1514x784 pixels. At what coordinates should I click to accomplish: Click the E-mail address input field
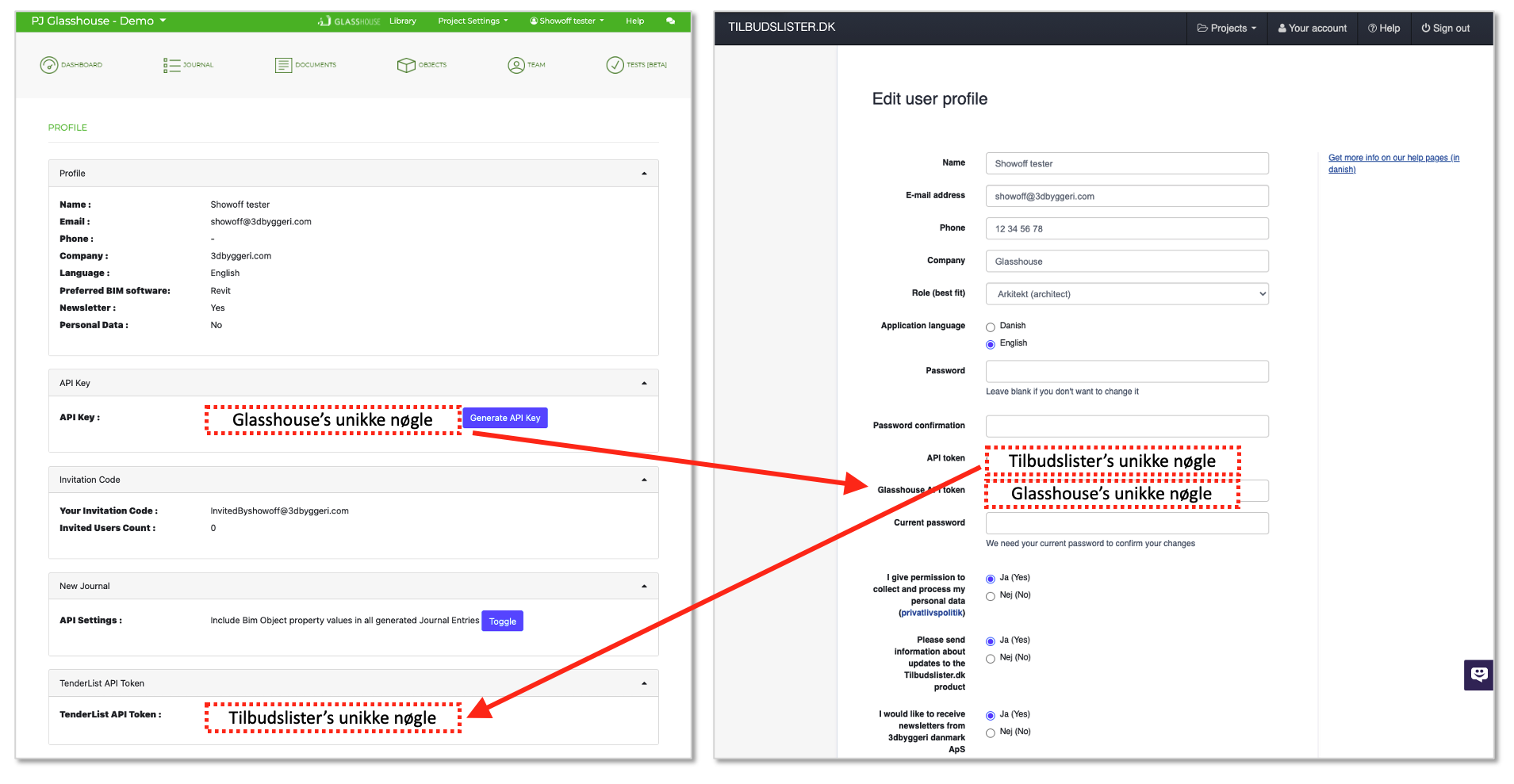(1127, 196)
